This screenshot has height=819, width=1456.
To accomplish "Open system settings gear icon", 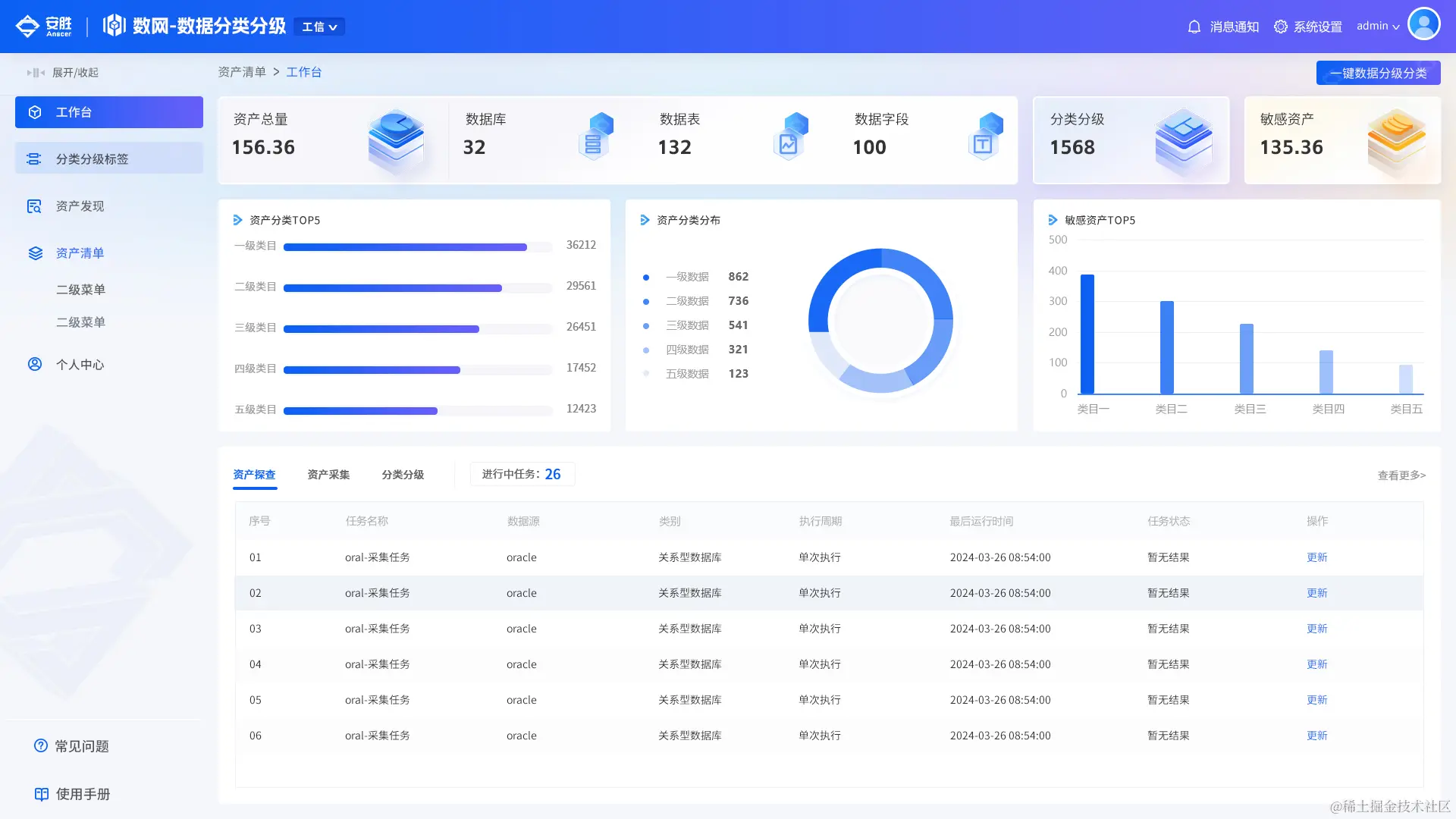I will point(1281,27).
